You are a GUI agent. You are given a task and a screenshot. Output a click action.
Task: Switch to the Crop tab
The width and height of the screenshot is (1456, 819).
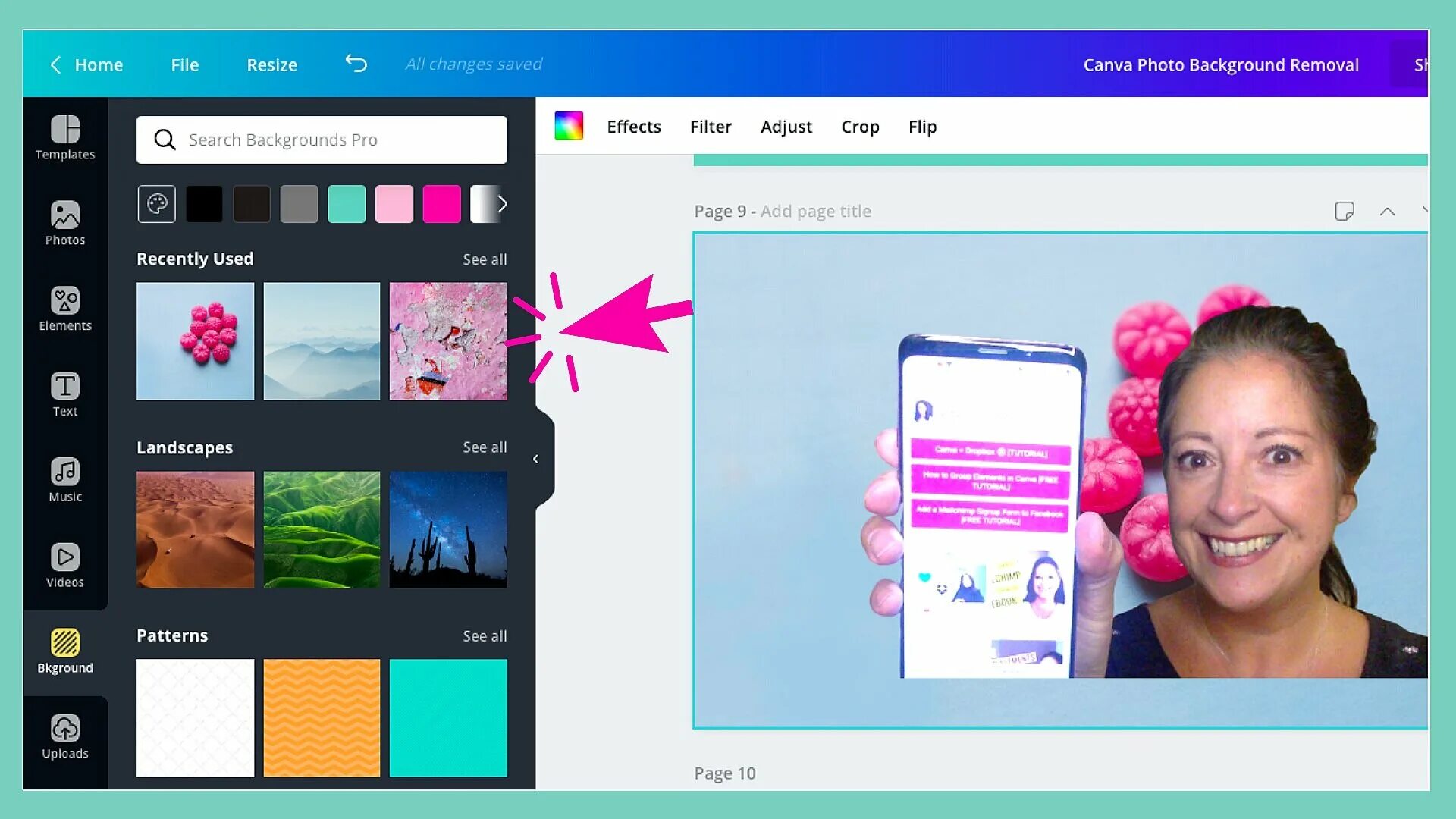coord(860,127)
